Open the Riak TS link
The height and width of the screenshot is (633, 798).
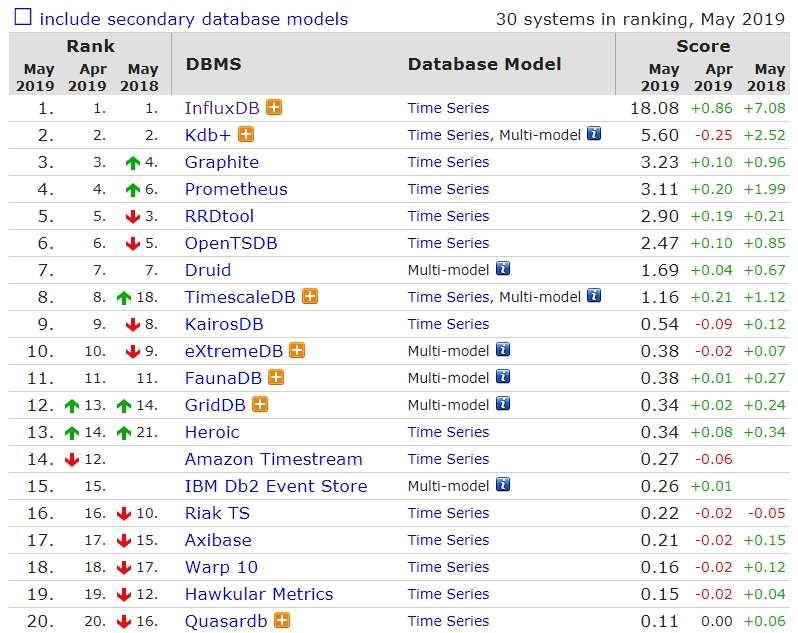coord(217,513)
